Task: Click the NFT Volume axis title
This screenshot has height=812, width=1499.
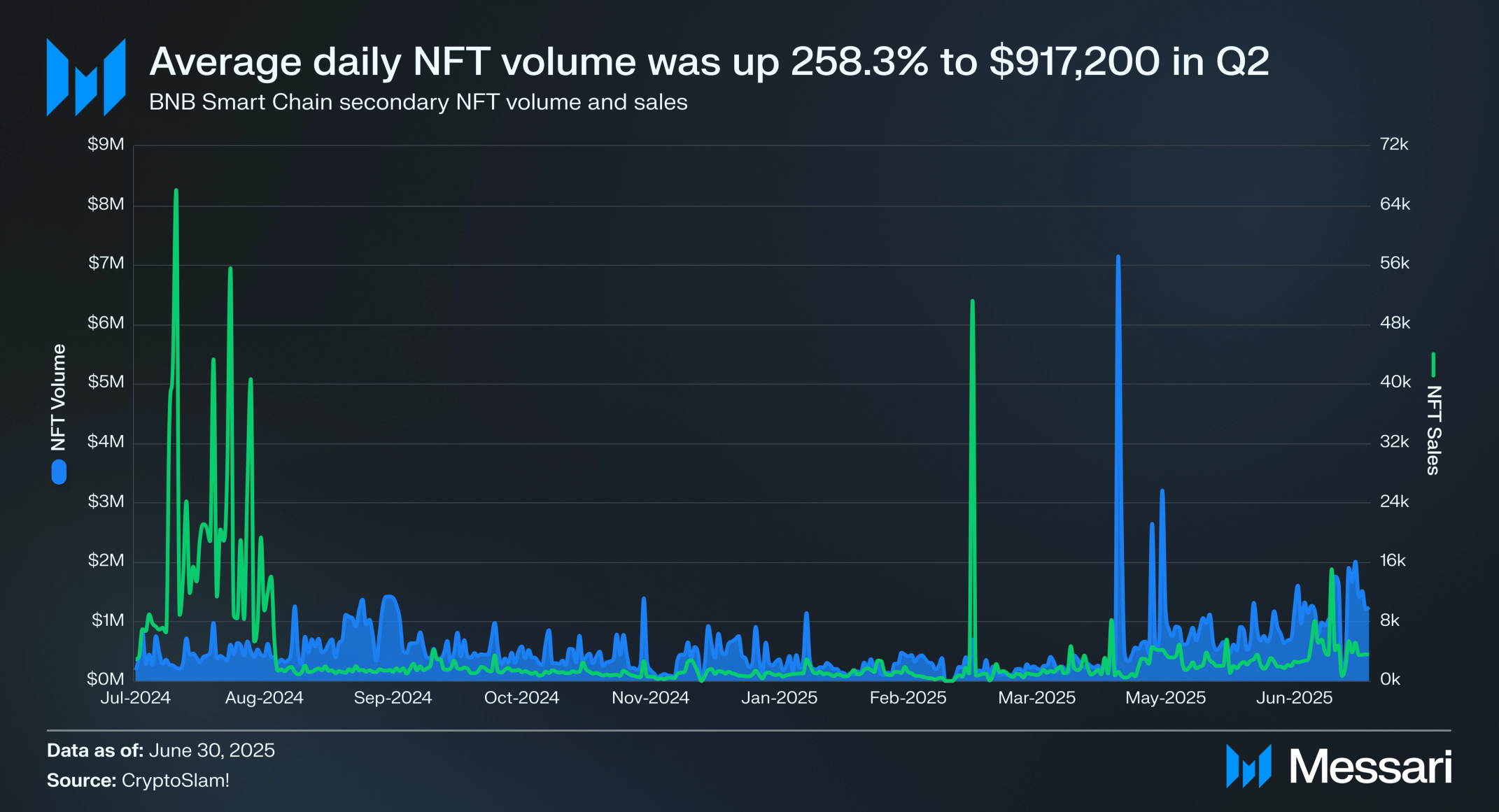Action: tap(58, 397)
